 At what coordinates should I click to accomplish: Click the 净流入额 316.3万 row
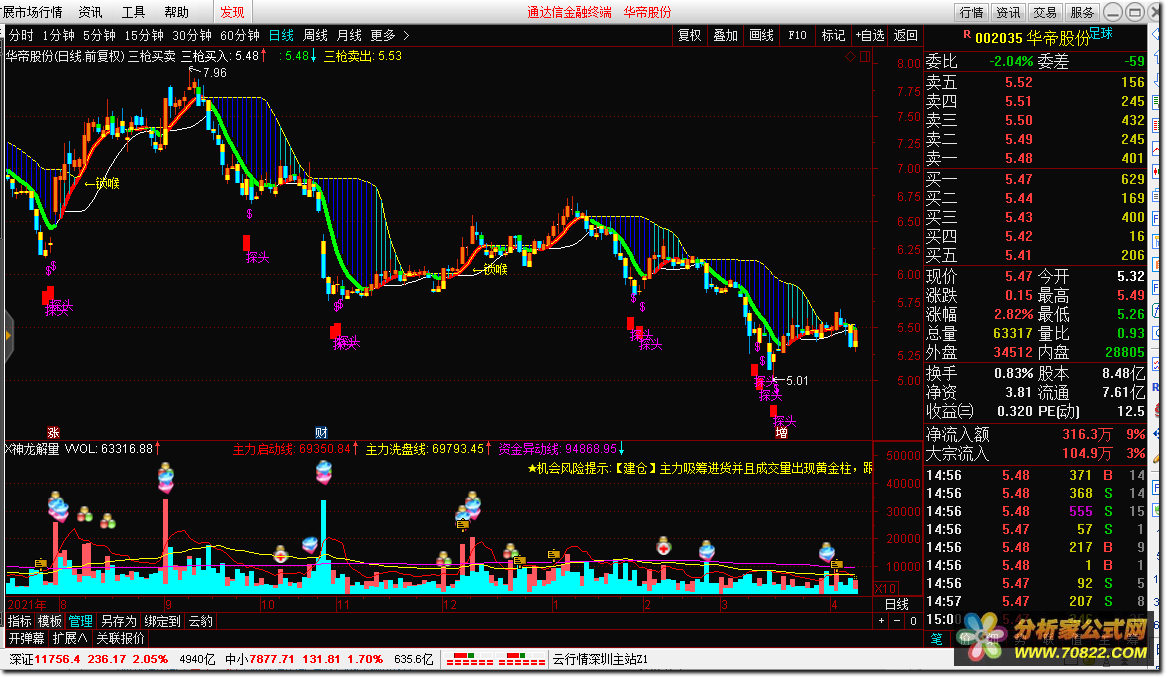[x=1035, y=434]
